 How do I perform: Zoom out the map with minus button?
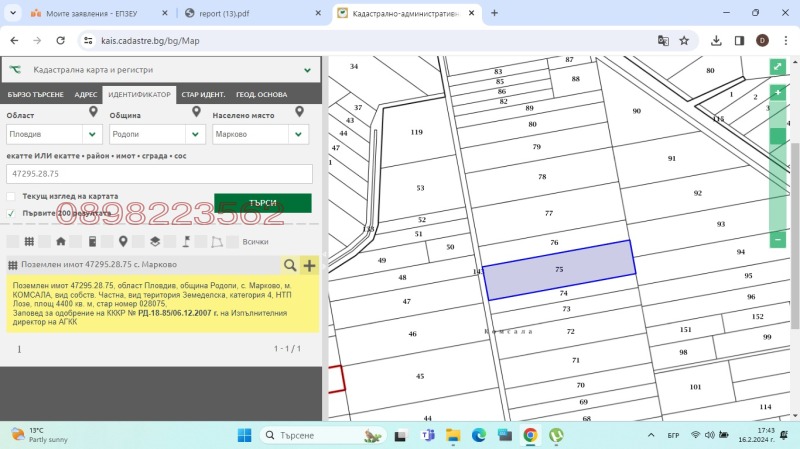click(x=778, y=239)
